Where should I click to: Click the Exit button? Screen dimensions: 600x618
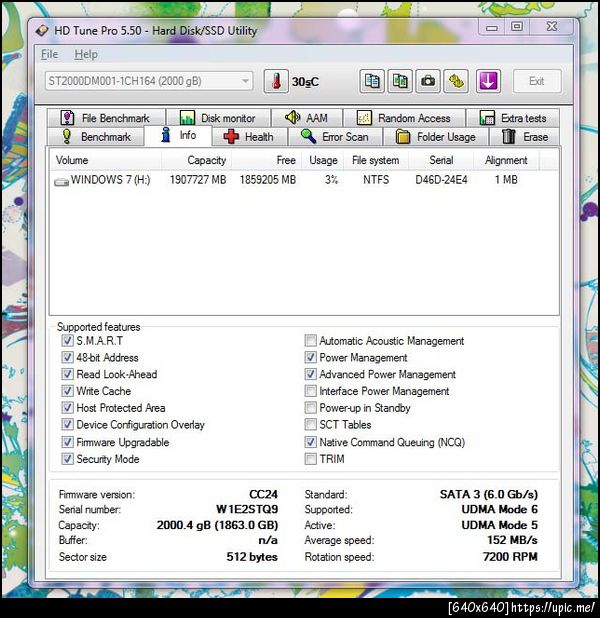[x=537, y=81]
